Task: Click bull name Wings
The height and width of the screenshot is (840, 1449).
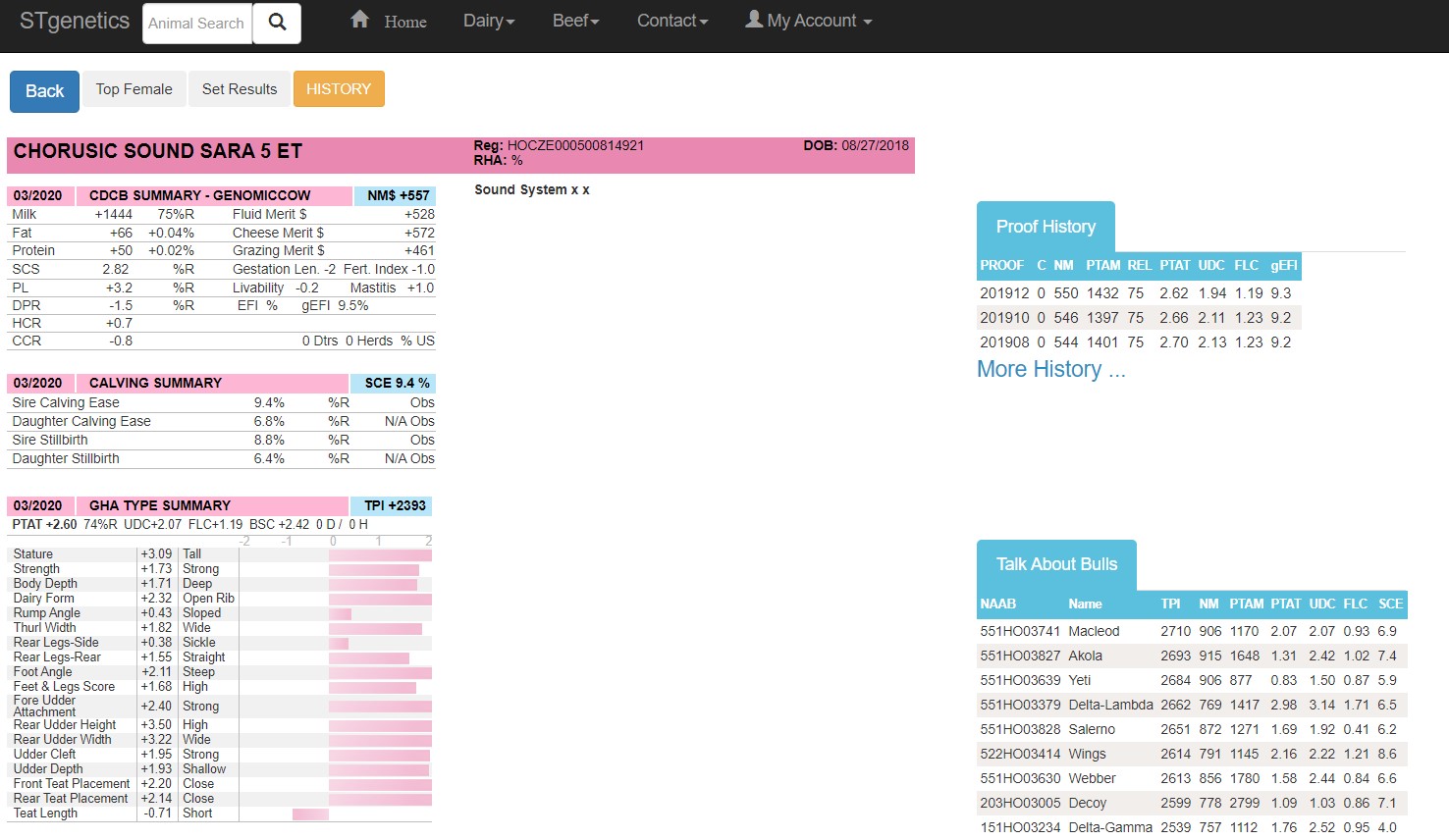Action: pyautogui.click(x=1087, y=754)
